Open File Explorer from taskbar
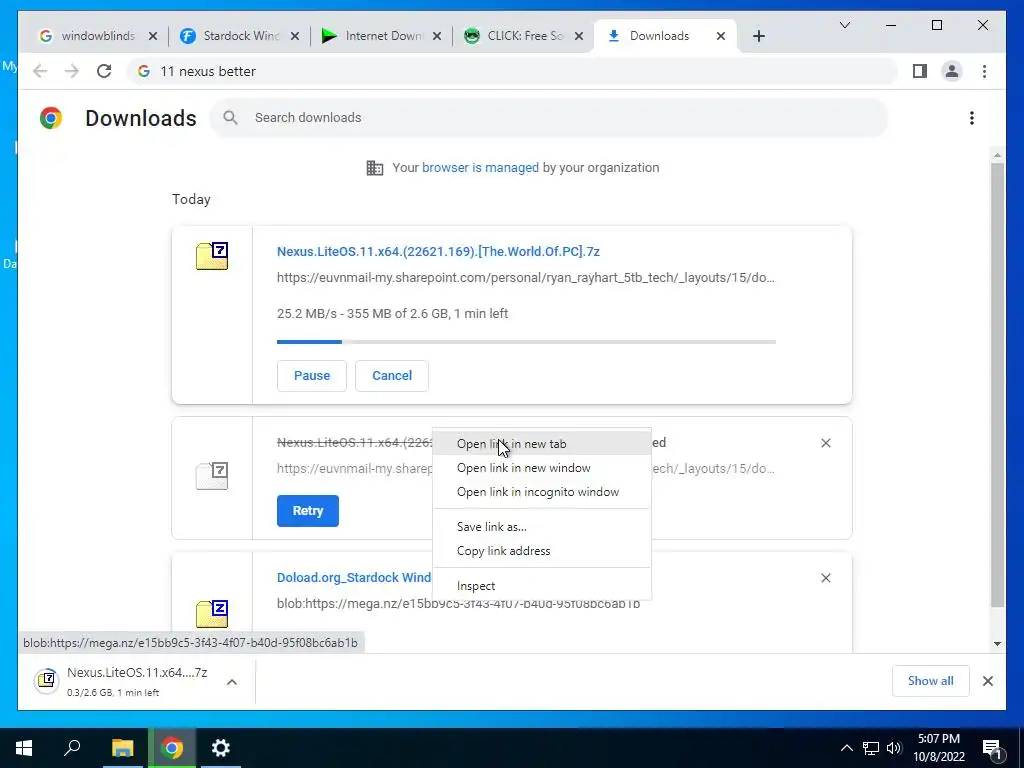The width and height of the screenshot is (1024, 768). click(122, 748)
